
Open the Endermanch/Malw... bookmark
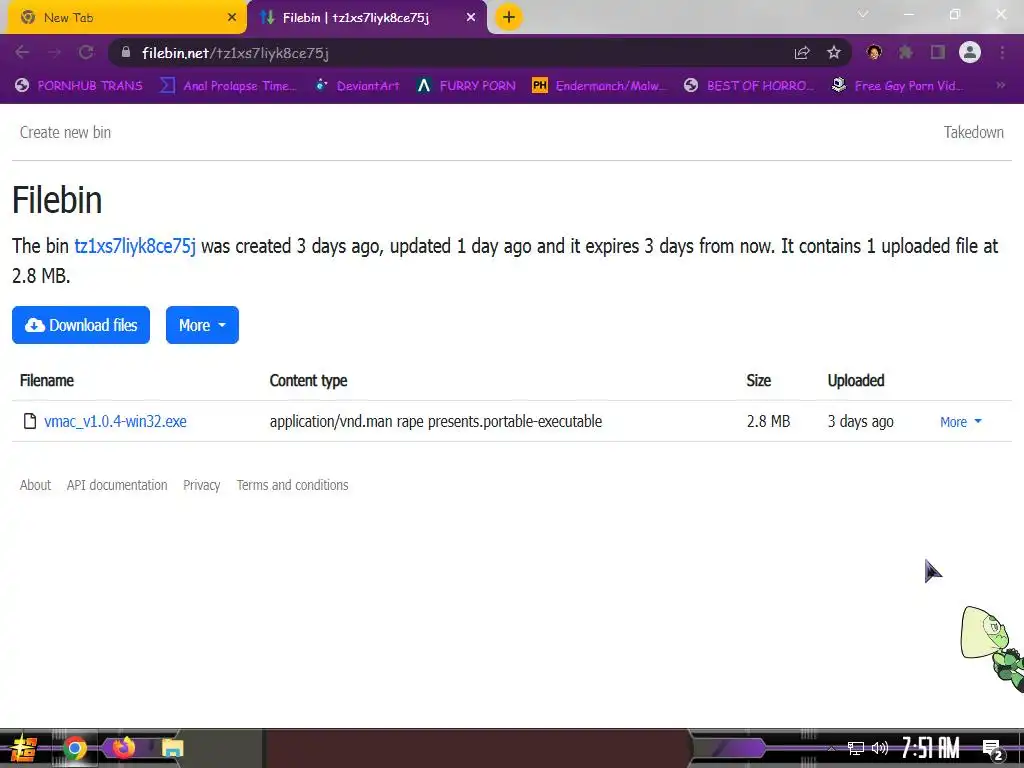click(x=600, y=86)
